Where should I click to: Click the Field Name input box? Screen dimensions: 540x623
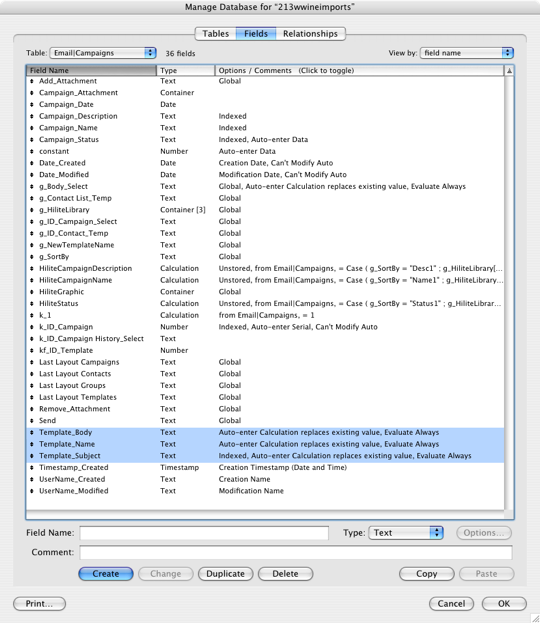click(204, 533)
